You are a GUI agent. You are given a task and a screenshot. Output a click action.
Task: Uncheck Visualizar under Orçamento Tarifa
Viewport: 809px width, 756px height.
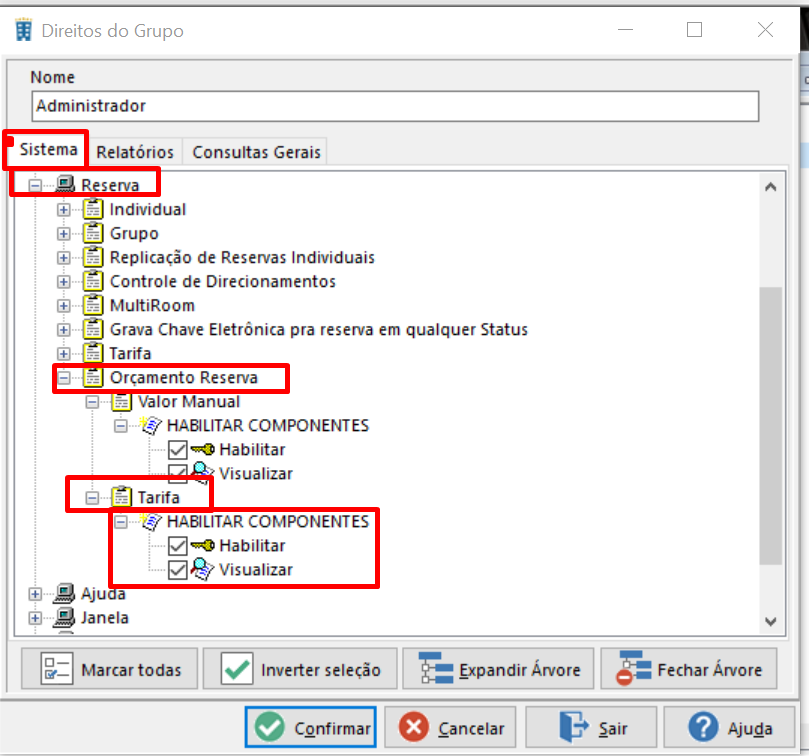point(177,569)
